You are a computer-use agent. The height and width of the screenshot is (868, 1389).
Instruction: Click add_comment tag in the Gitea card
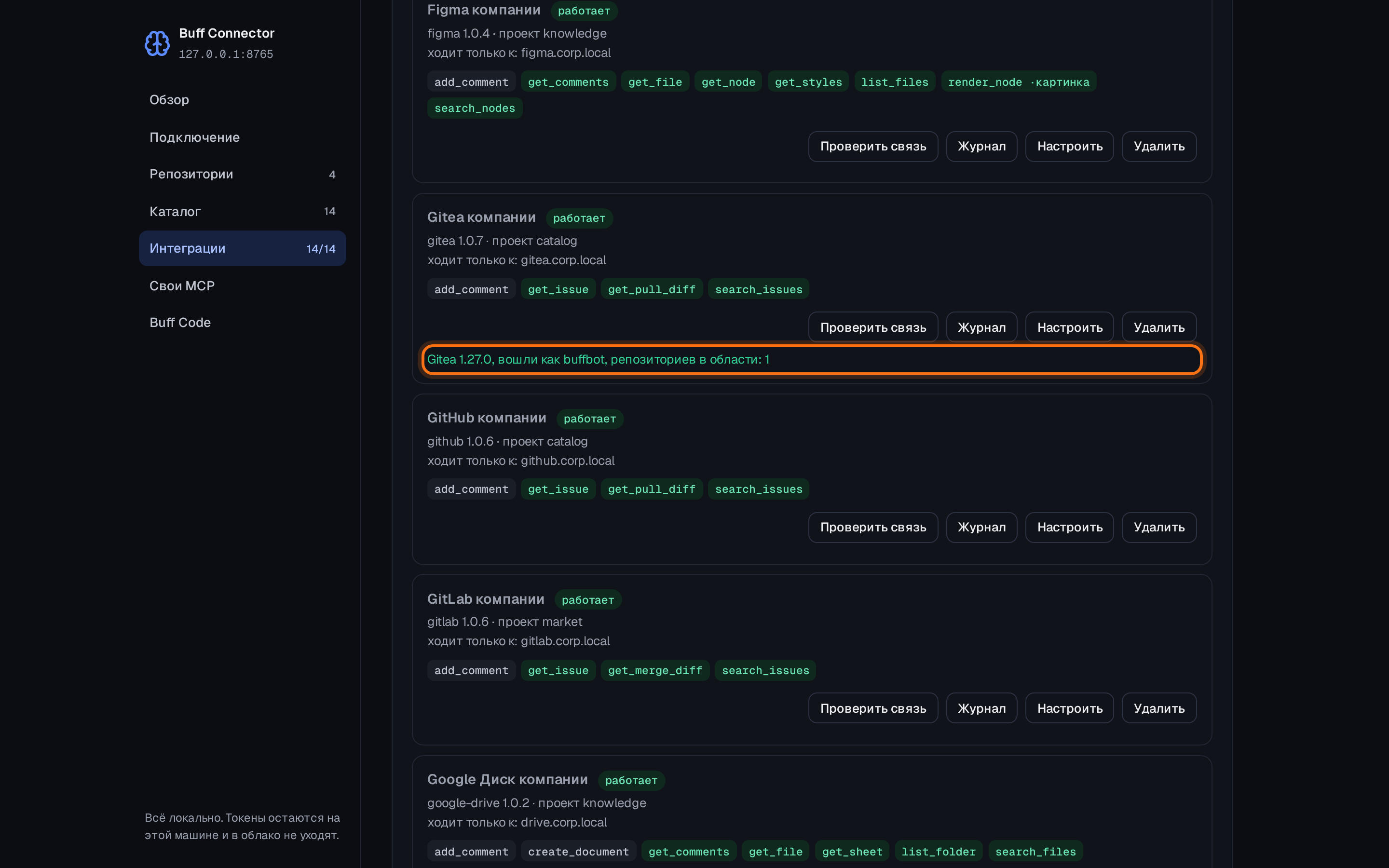tap(471, 289)
